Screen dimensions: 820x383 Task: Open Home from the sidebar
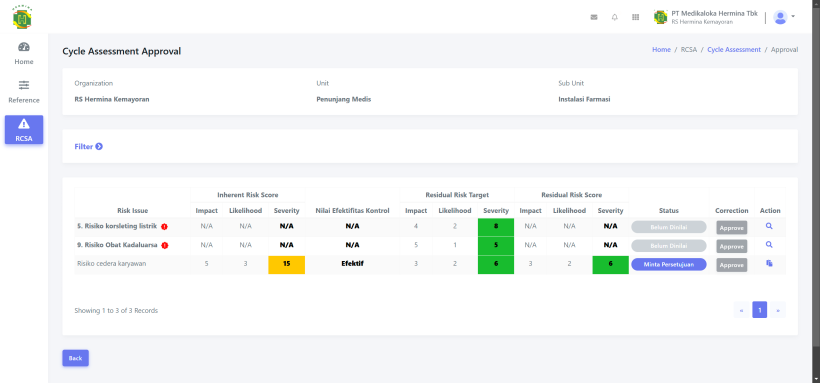[24, 53]
